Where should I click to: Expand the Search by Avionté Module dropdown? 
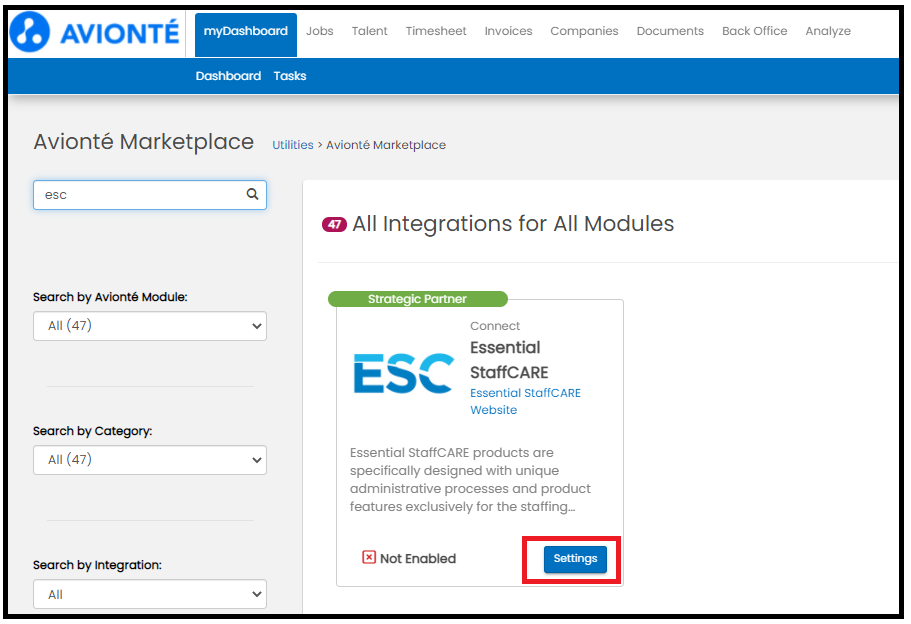[150, 326]
